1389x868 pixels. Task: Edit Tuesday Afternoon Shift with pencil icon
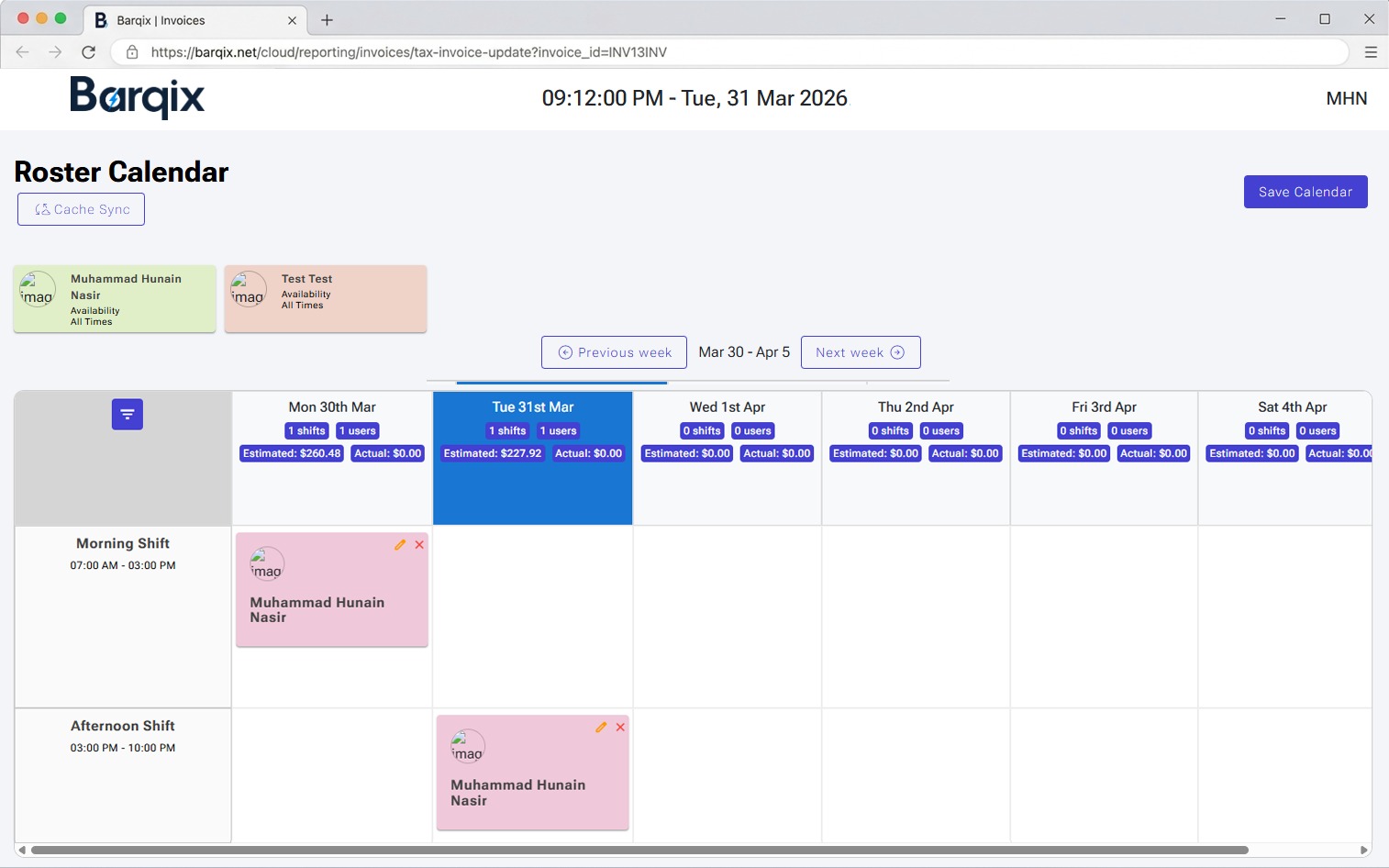coord(601,728)
